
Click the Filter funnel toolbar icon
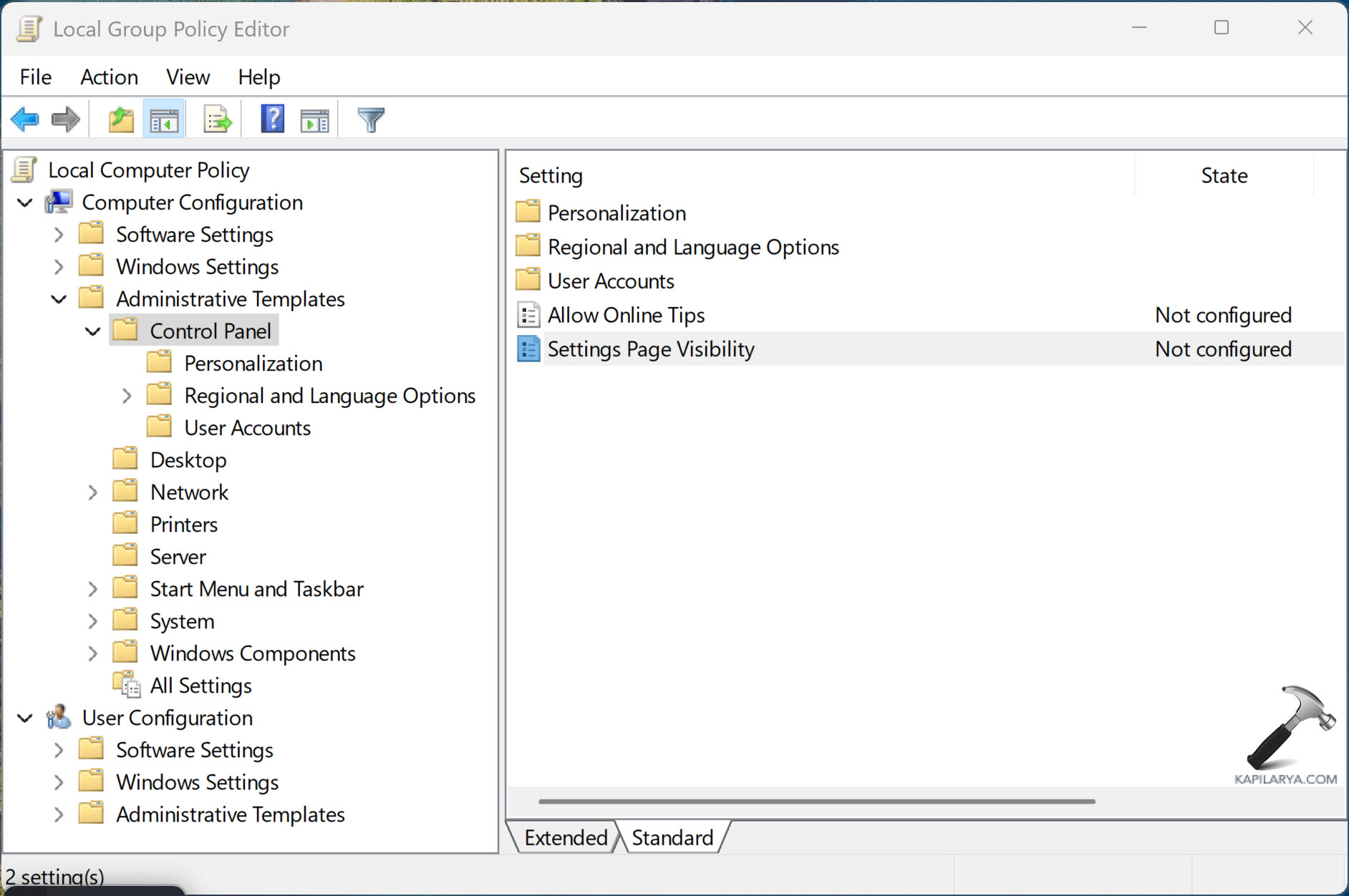371,120
